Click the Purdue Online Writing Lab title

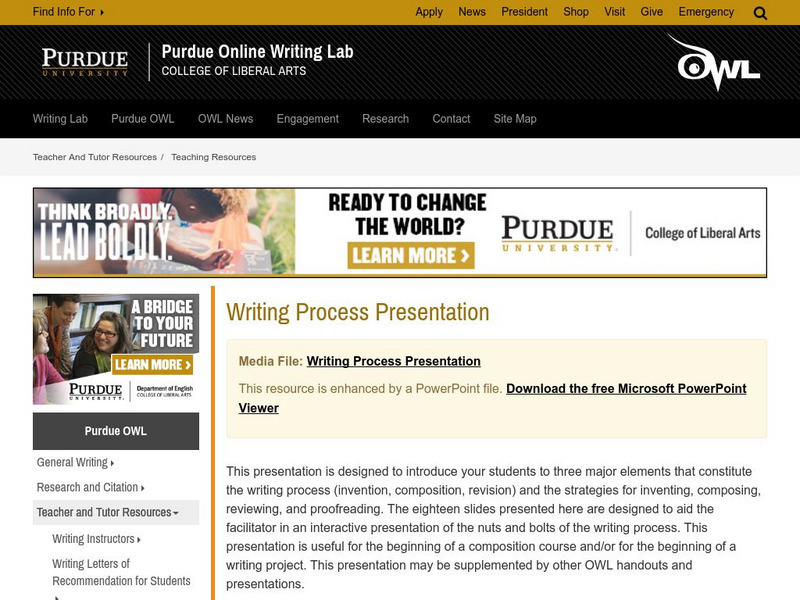(x=258, y=52)
